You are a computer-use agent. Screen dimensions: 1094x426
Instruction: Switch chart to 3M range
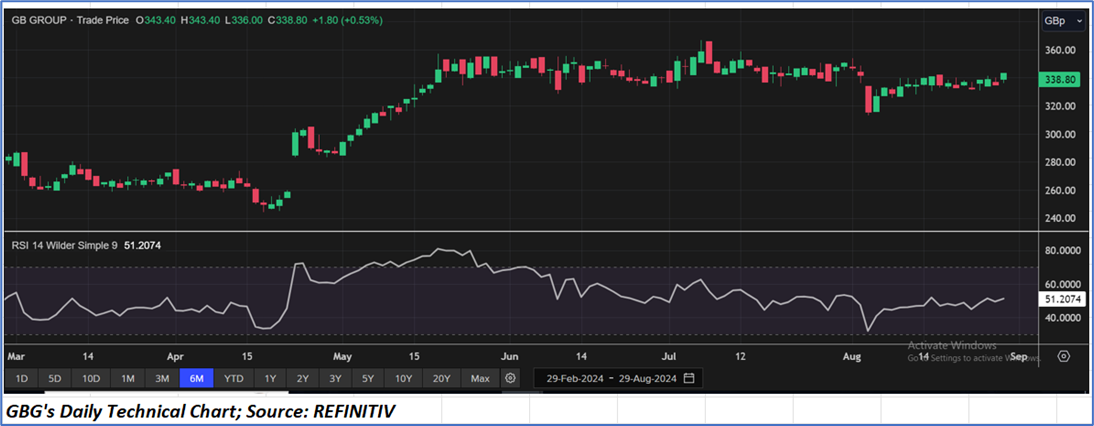(x=162, y=378)
